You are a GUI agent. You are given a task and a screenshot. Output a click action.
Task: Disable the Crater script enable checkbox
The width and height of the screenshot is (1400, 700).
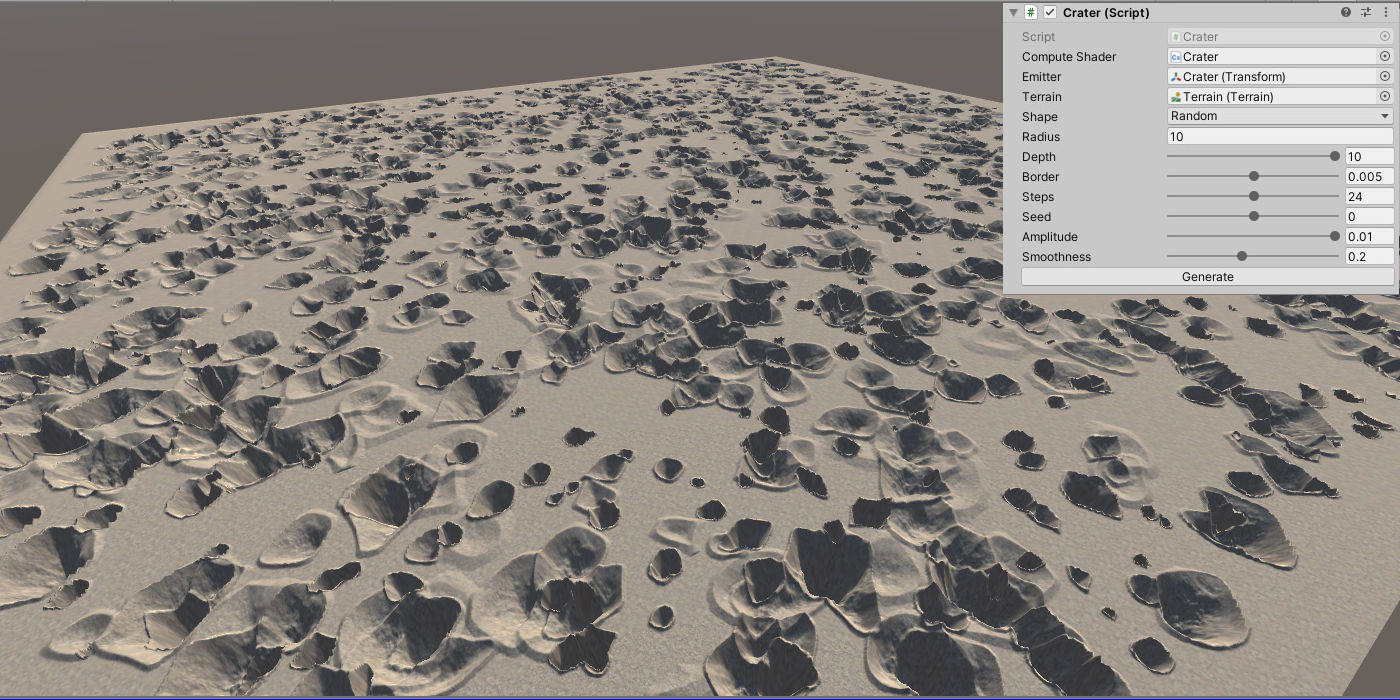(x=1050, y=13)
